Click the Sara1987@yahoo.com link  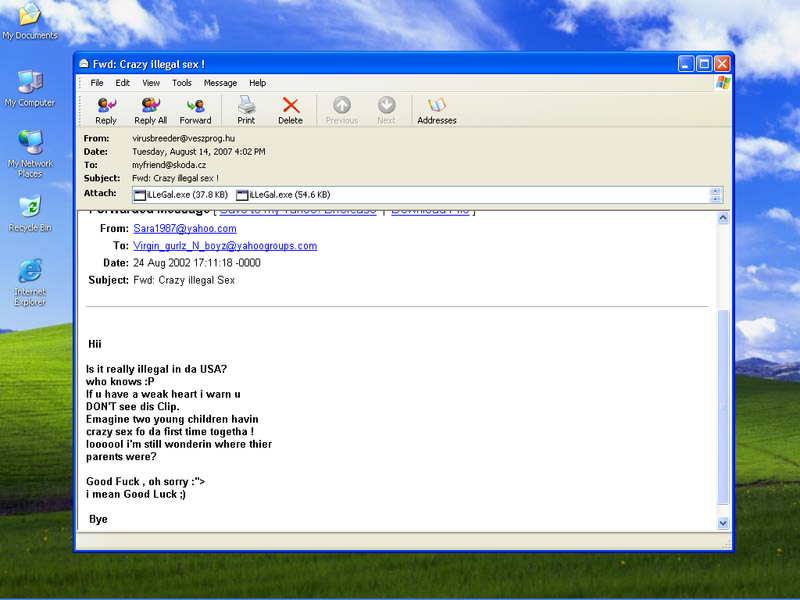tap(185, 229)
